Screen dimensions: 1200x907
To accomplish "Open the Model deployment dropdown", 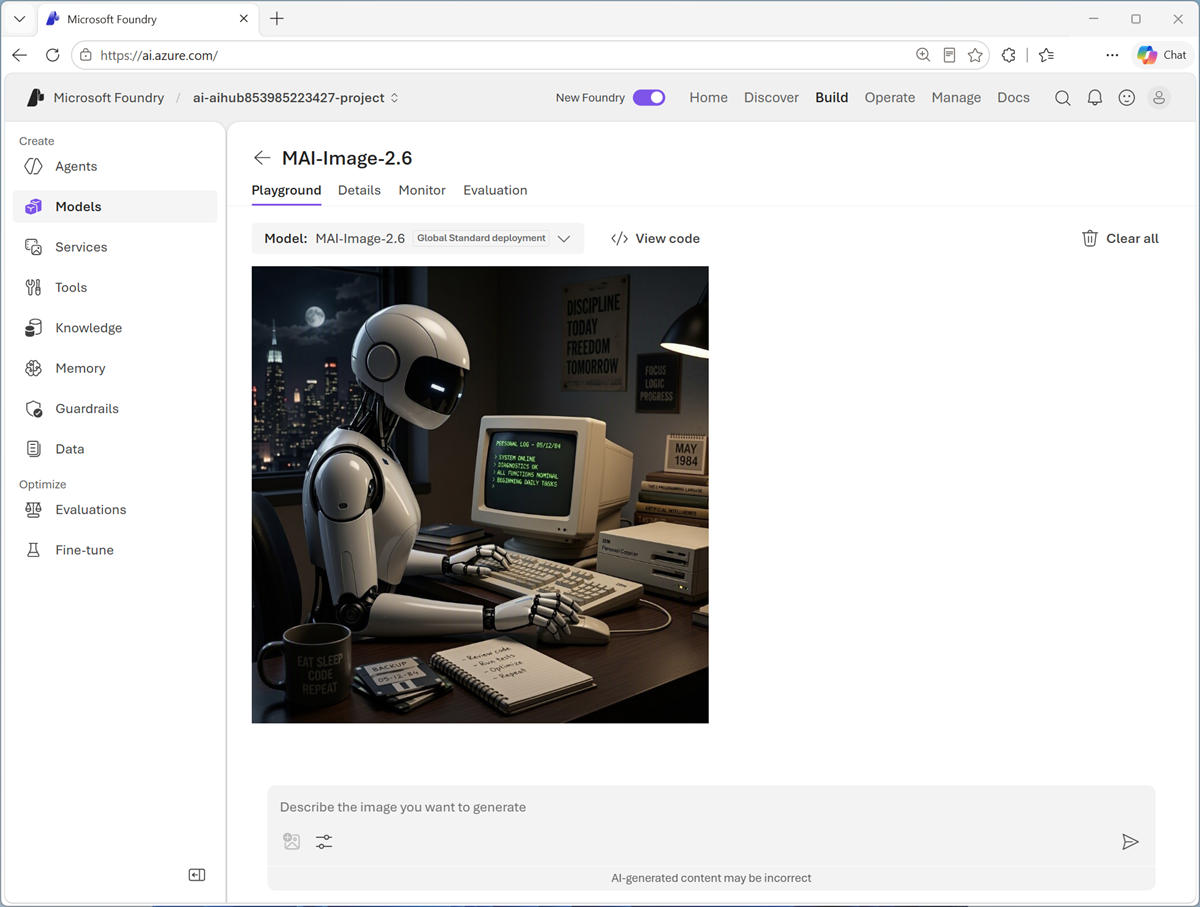I will coord(418,239).
